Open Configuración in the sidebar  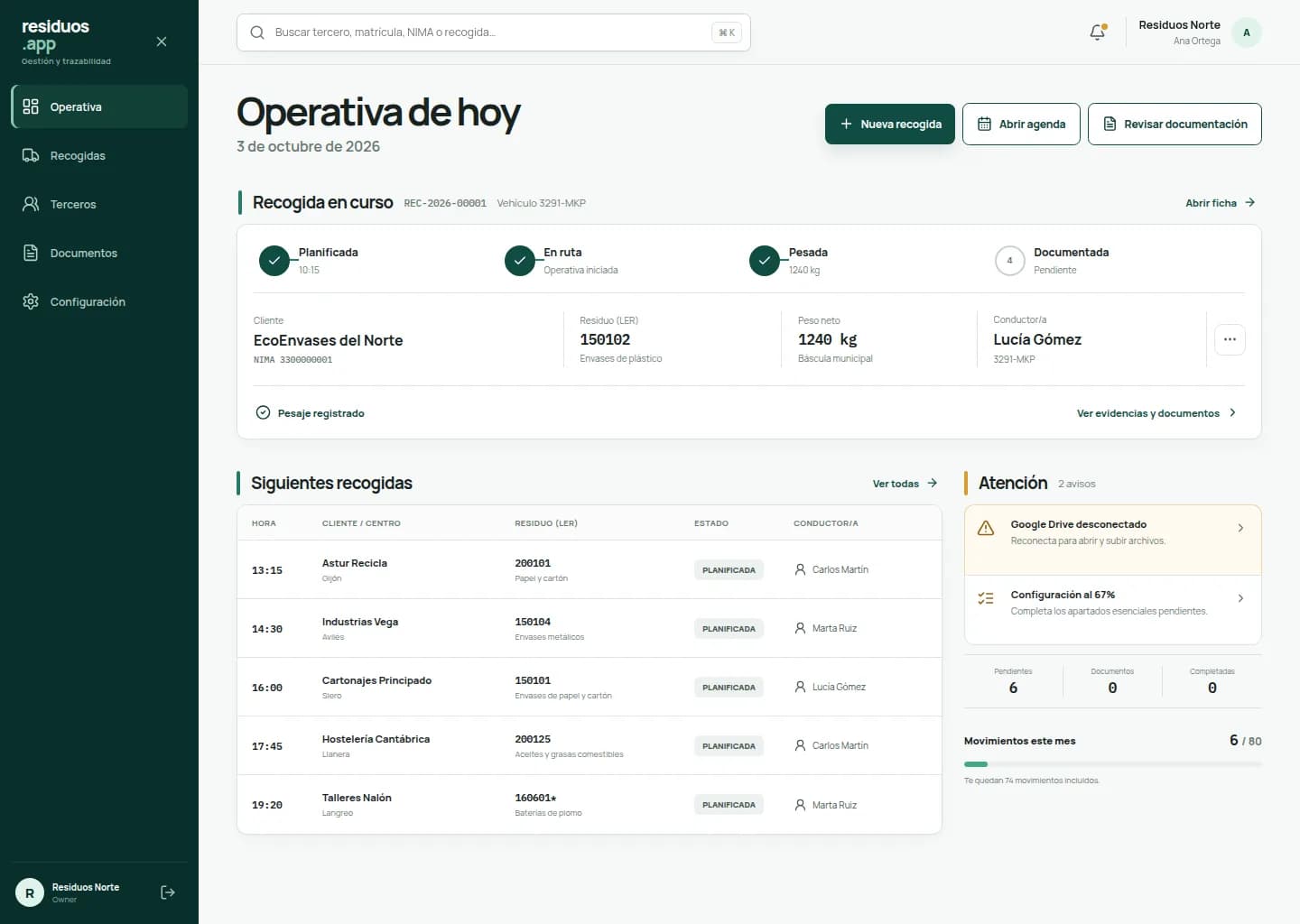99,301
